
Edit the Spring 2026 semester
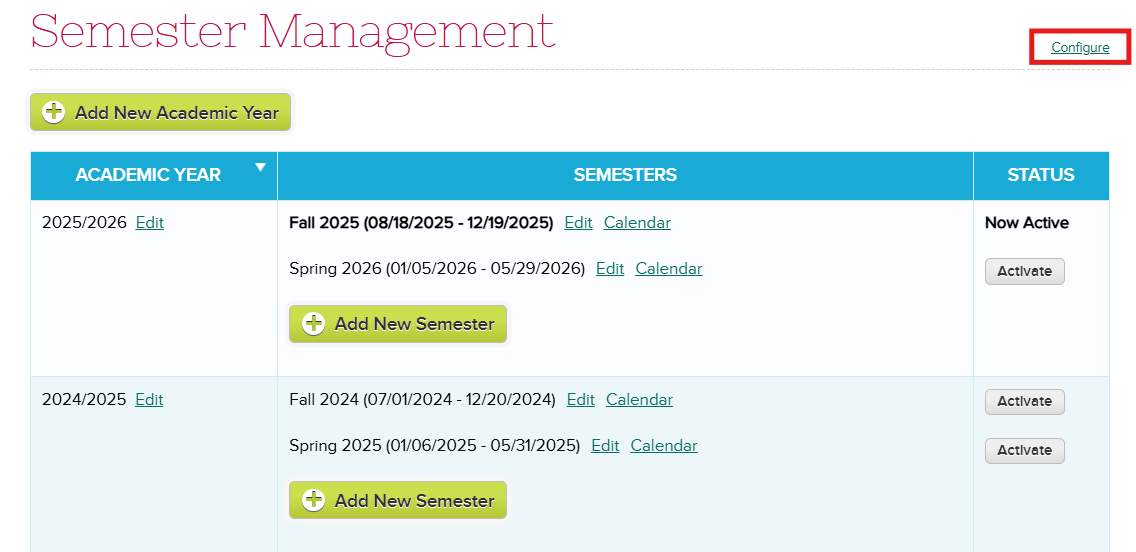click(x=610, y=269)
